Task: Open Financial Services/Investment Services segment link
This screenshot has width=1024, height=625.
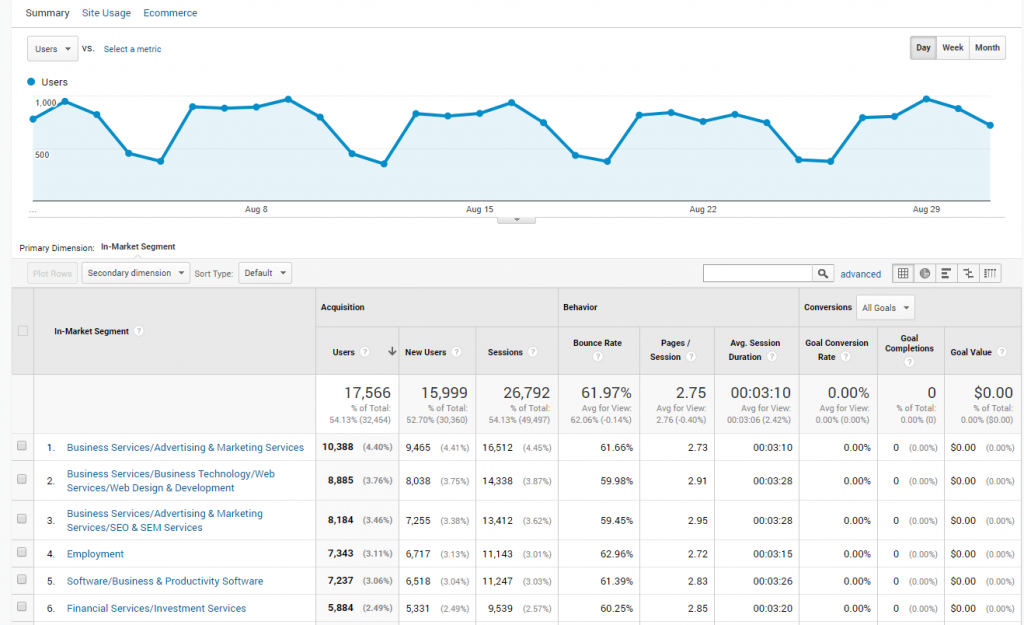Action: coord(156,608)
